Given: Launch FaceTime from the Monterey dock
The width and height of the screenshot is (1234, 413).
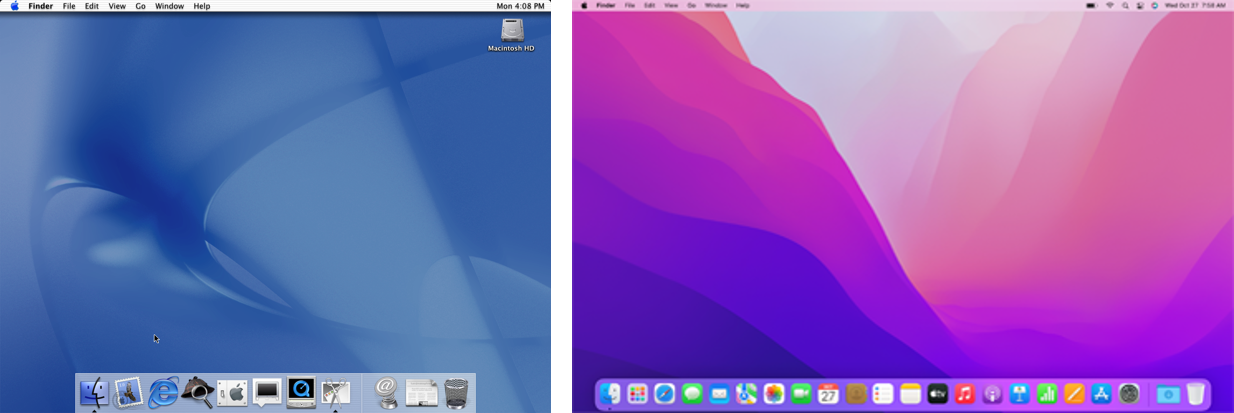Looking at the screenshot, I should [801, 394].
